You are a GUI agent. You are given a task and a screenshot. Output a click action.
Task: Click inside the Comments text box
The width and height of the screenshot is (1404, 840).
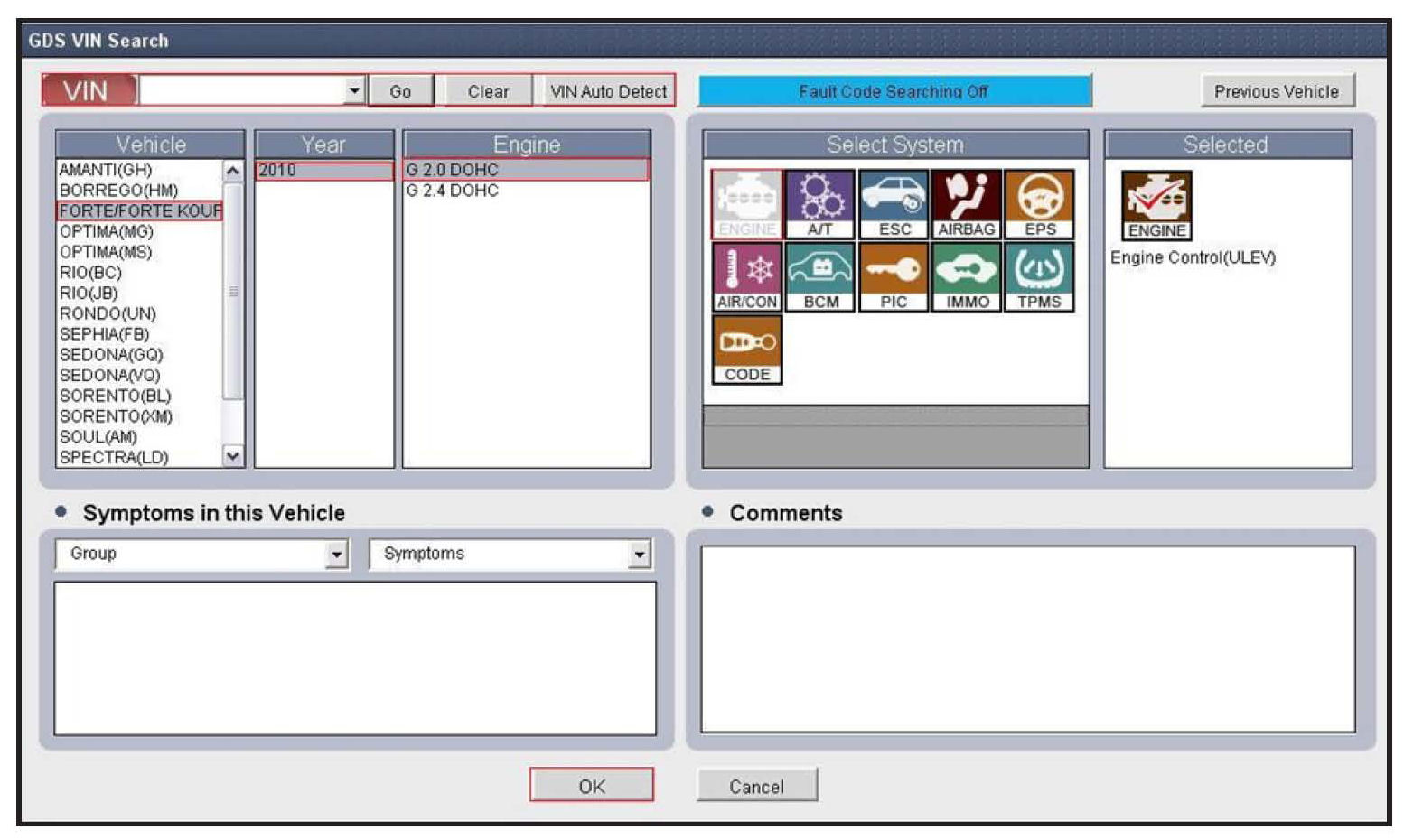pyautogui.click(x=1027, y=639)
